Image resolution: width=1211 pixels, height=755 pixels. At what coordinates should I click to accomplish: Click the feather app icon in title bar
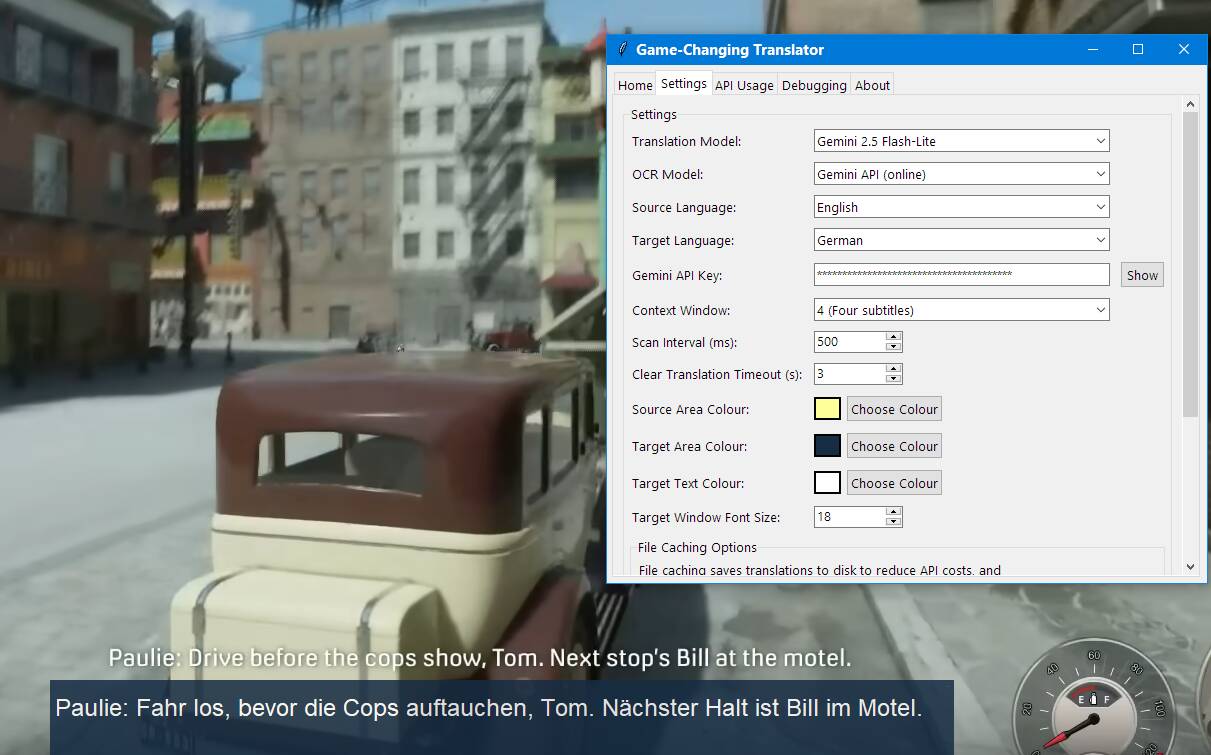click(x=622, y=49)
